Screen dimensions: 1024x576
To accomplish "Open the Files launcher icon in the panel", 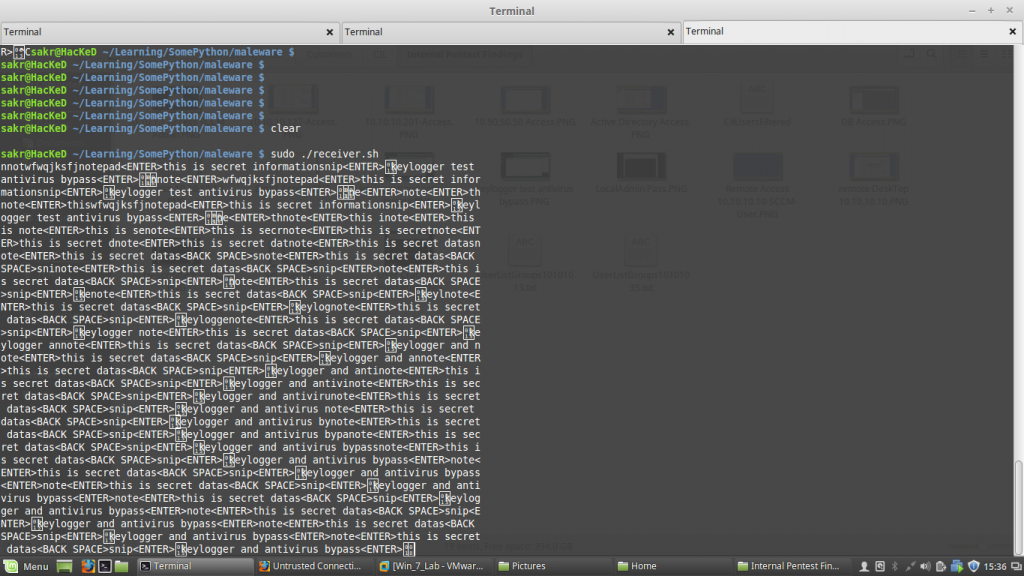I will tap(121, 566).
